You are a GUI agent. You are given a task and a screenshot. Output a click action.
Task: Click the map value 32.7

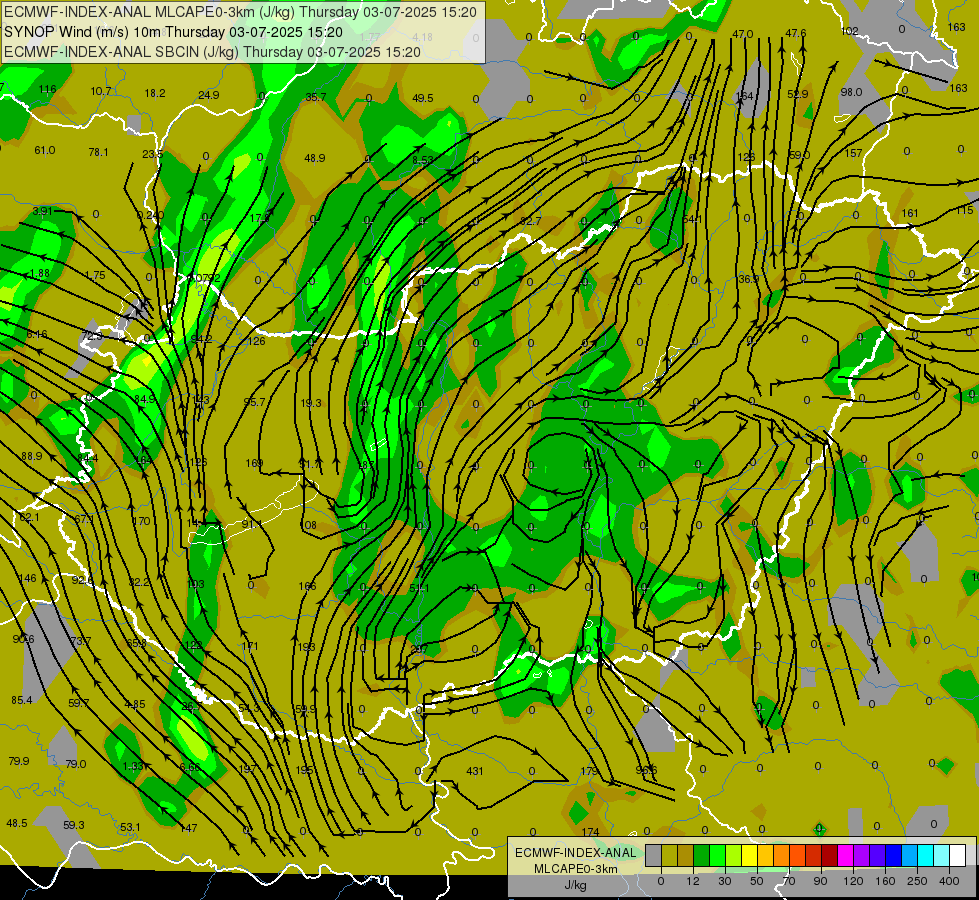click(x=530, y=221)
